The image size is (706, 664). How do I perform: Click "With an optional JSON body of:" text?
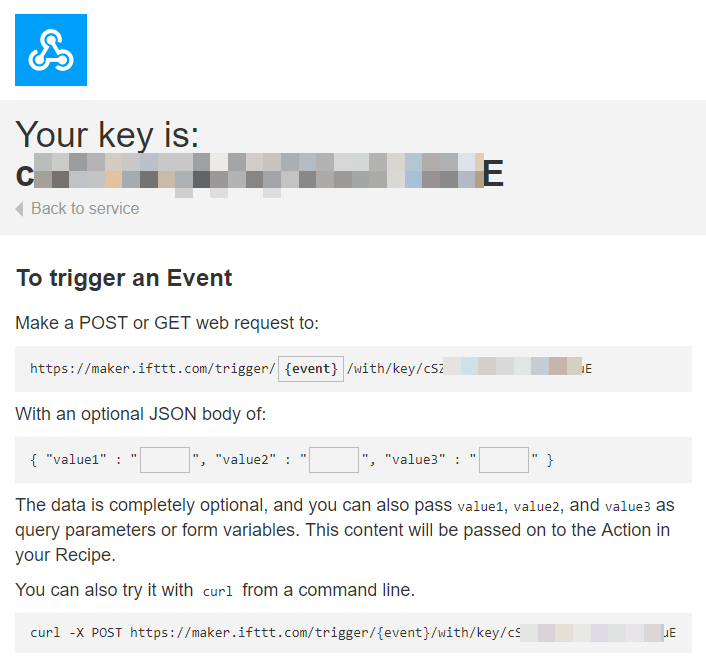pos(141,414)
